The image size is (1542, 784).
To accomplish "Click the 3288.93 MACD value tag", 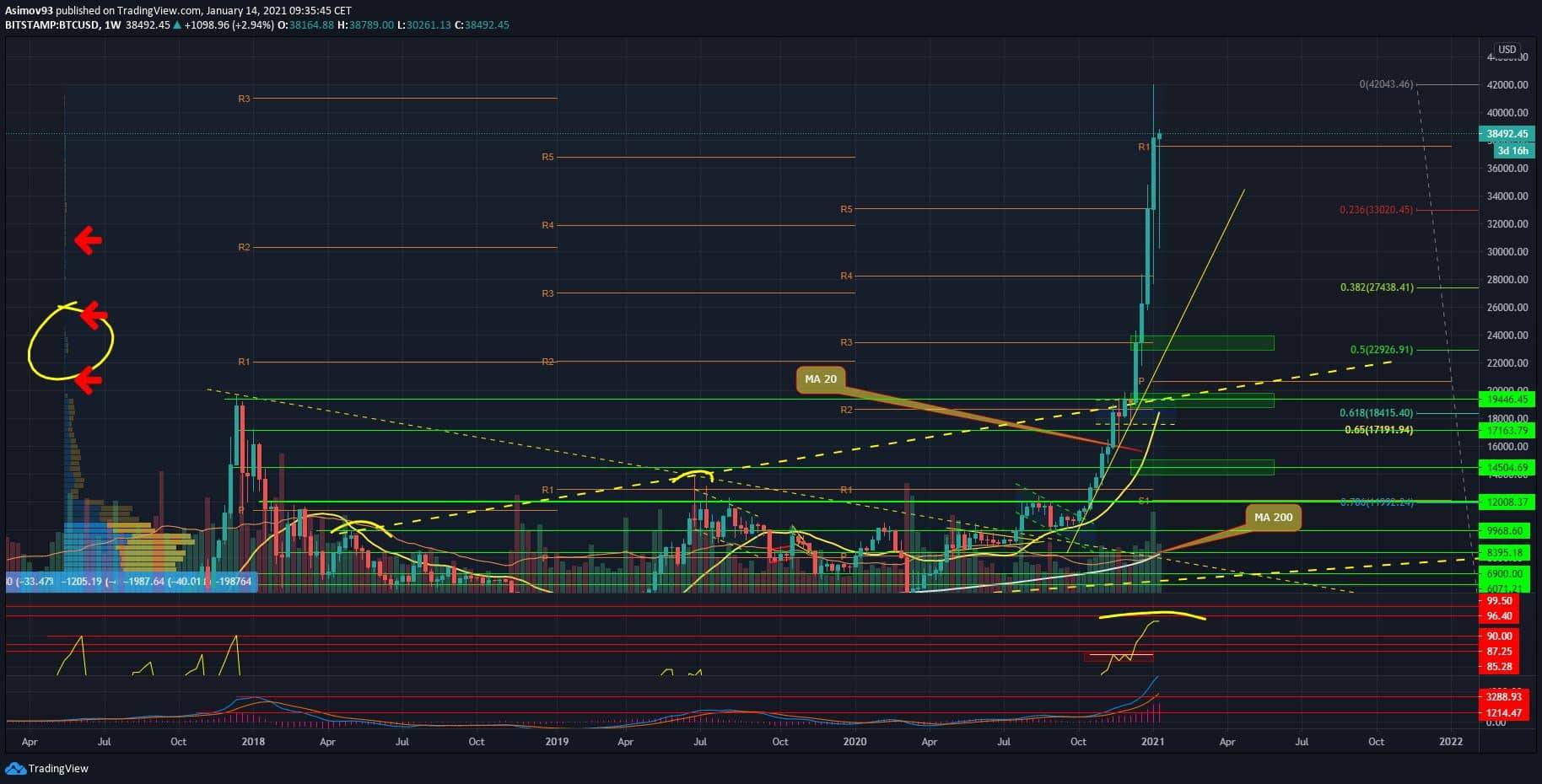I will pos(1504,697).
